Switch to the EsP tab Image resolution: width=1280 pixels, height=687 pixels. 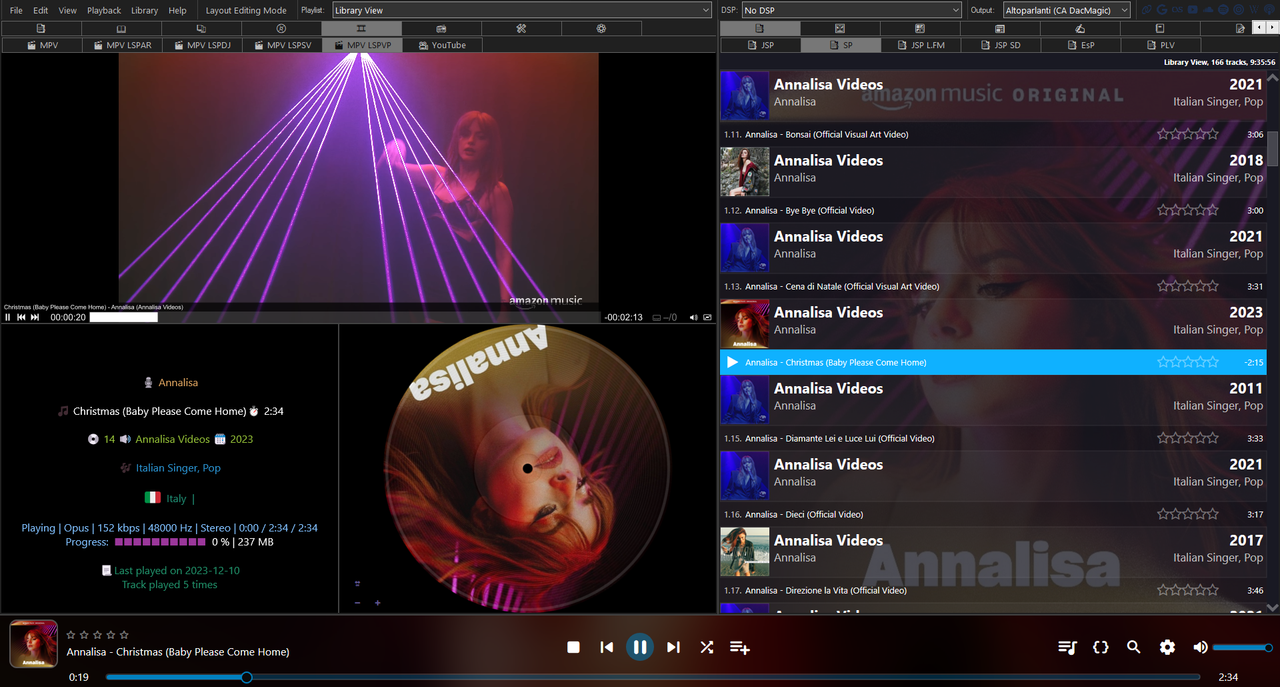[1081, 45]
